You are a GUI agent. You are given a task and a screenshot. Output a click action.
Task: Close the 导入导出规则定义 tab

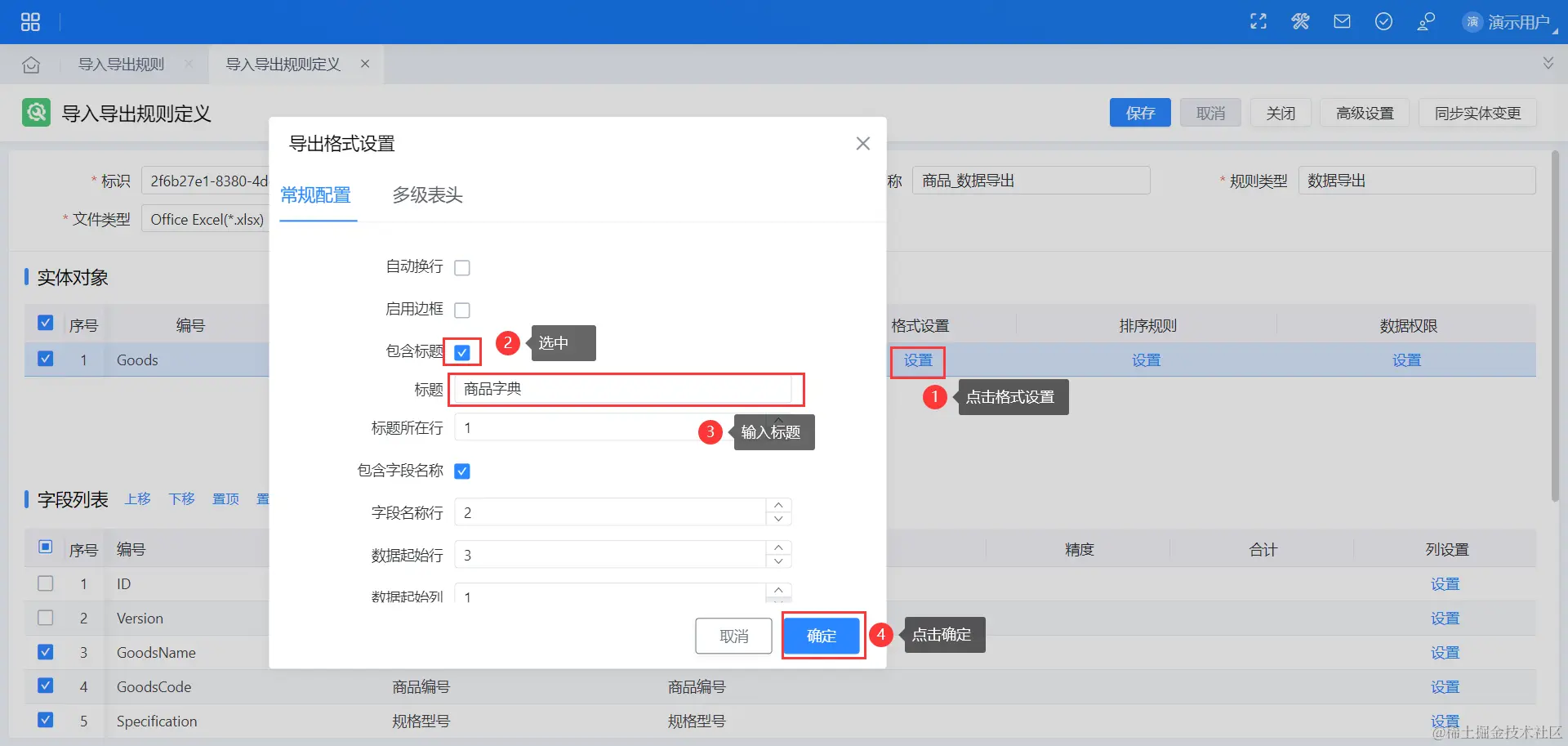tap(365, 64)
